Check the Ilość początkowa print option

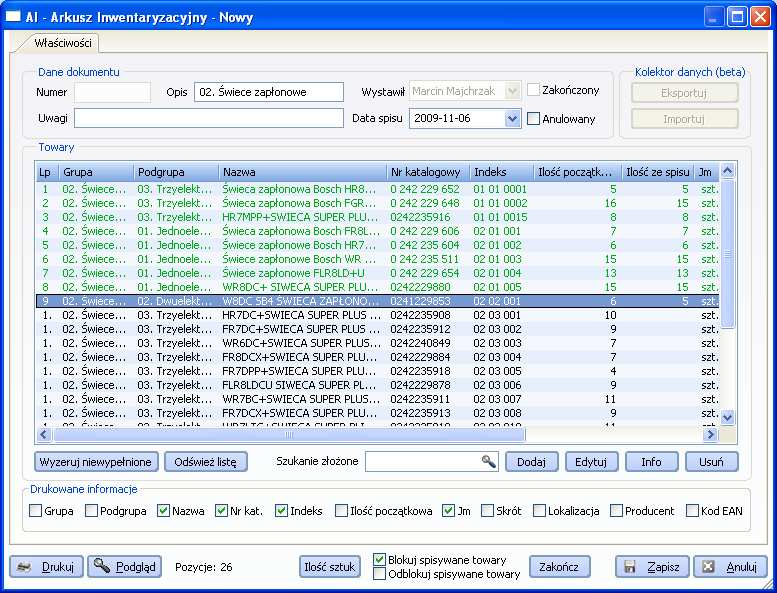click(x=341, y=510)
